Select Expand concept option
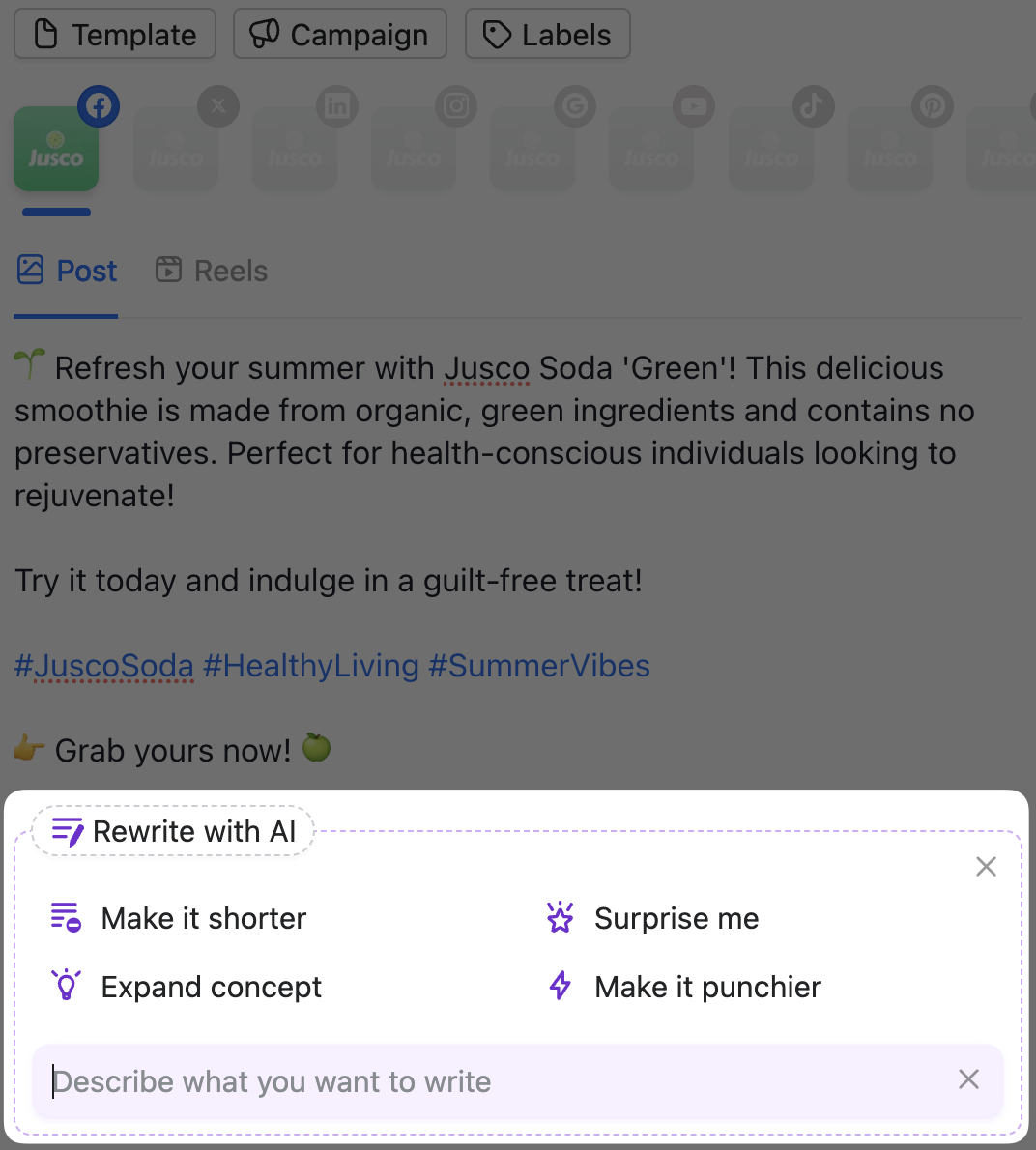The height and width of the screenshot is (1150, 1036). pyautogui.click(x=187, y=987)
